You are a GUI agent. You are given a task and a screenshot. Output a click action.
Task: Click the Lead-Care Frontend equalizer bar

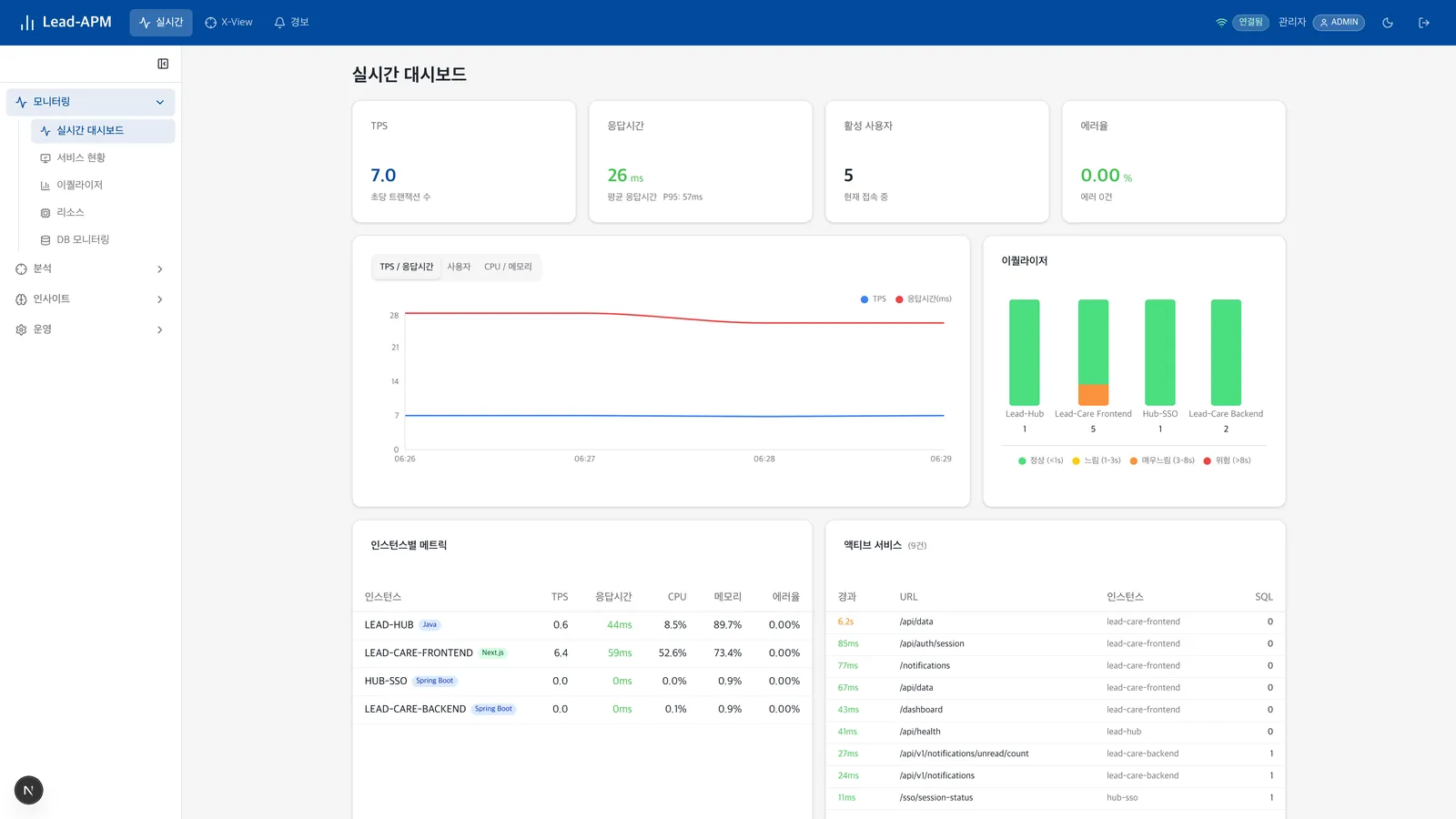tap(1093, 352)
